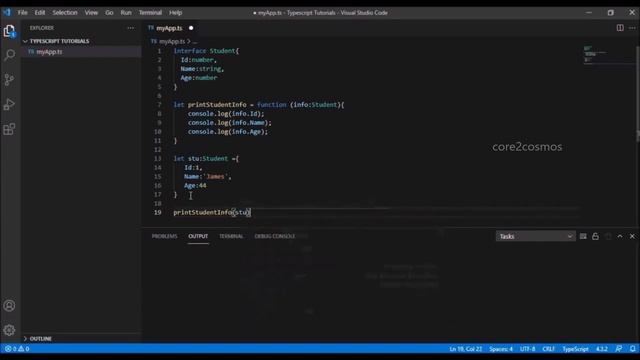Open the Manage gear icon
This screenshot has height=360, width=640.
[9, 330]
